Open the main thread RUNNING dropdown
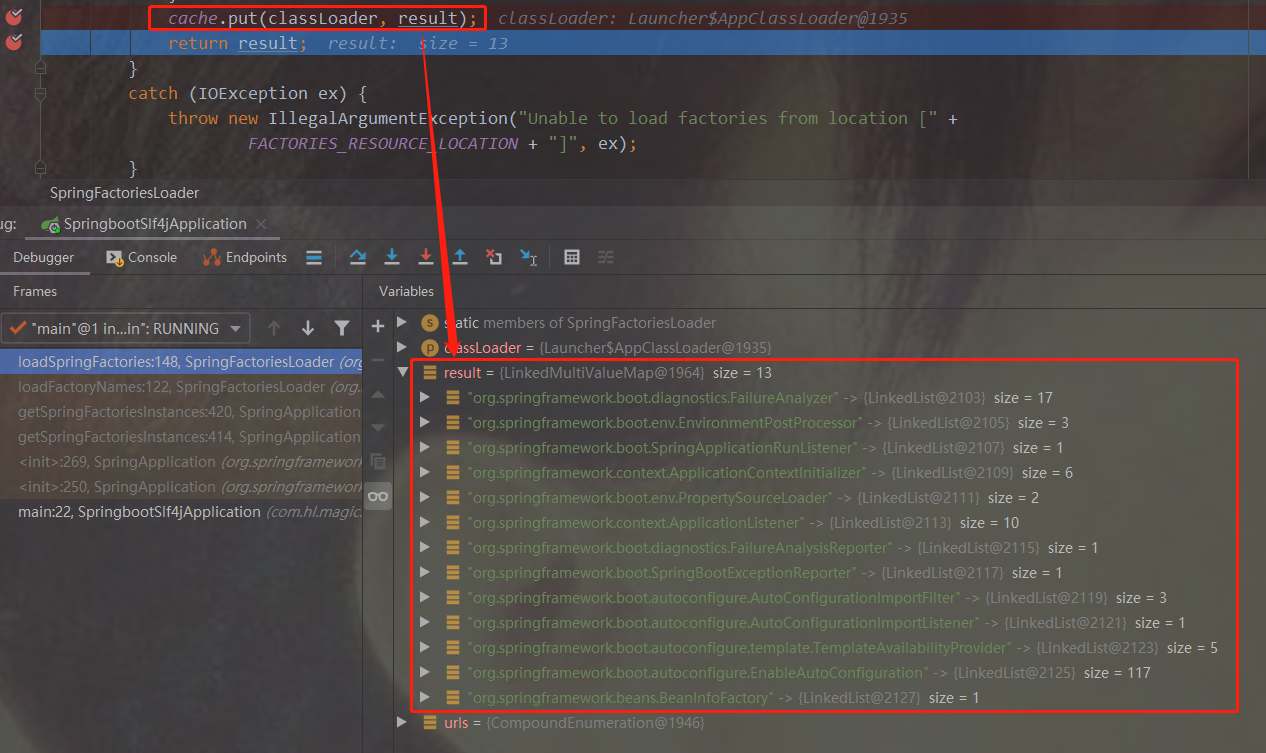 [126, 328]
